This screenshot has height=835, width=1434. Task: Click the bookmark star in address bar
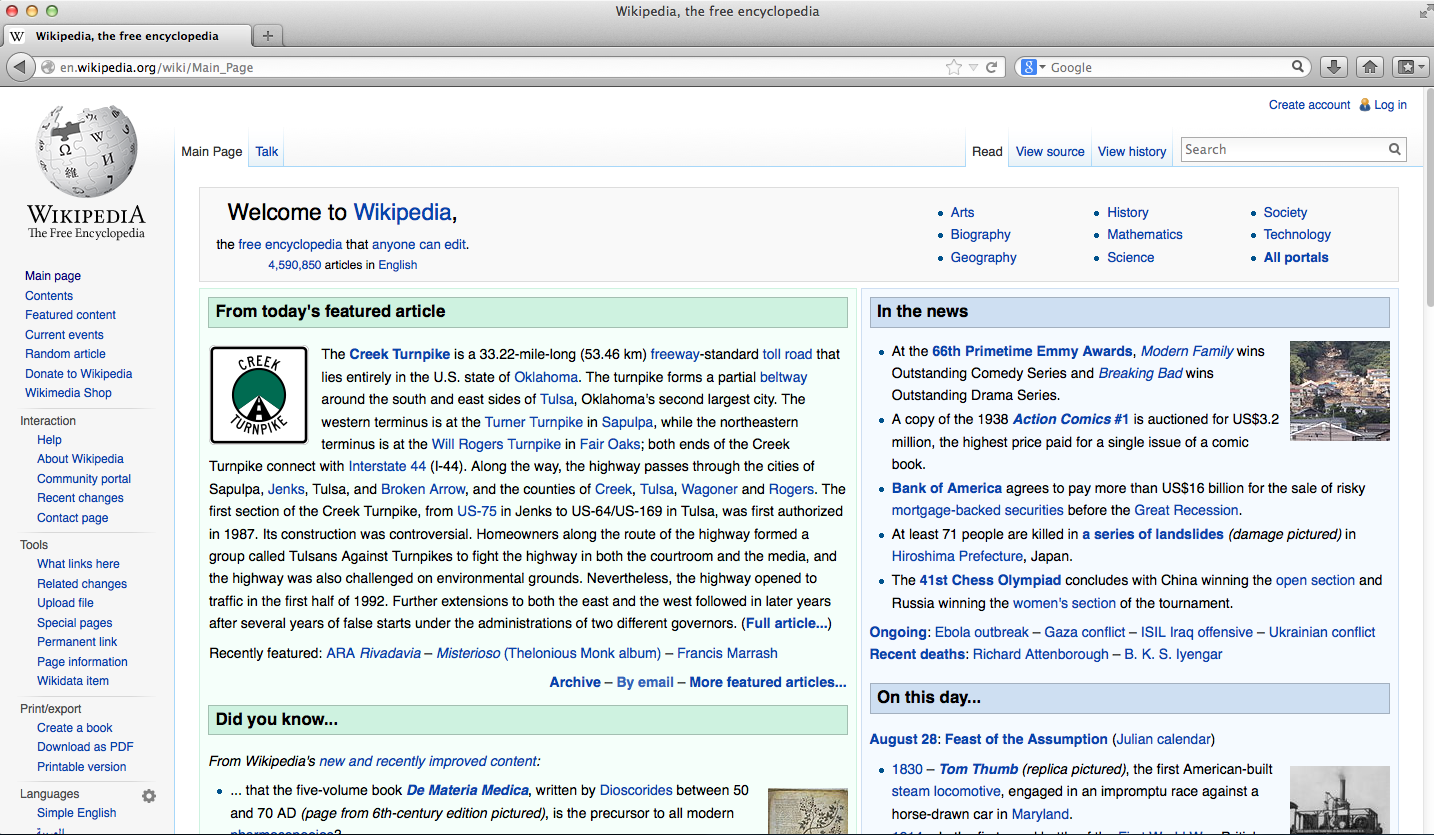click(x=954, y=67)
